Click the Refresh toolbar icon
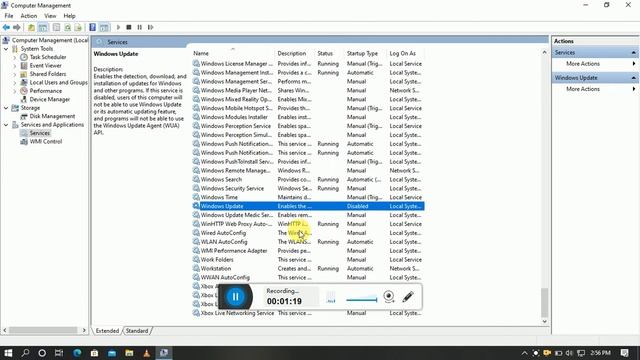640x360 pixels. pos(67,27)
